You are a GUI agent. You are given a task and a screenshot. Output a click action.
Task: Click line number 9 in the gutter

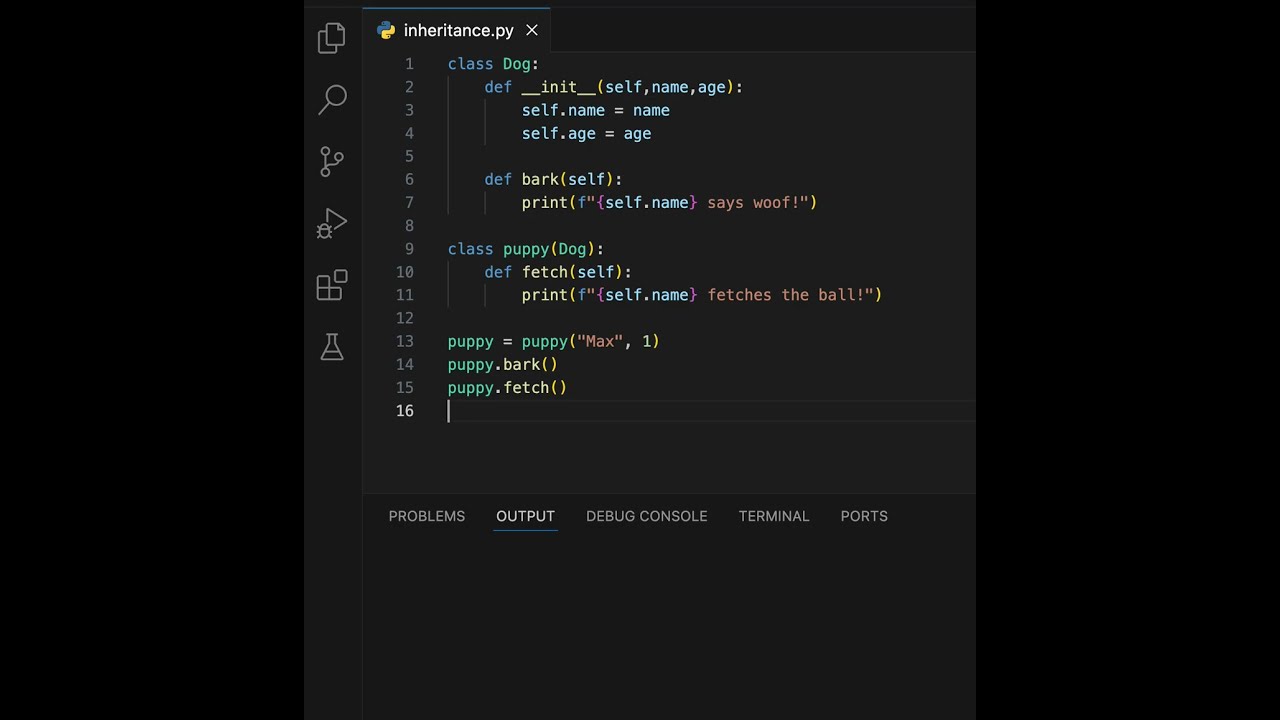point(409,249)
